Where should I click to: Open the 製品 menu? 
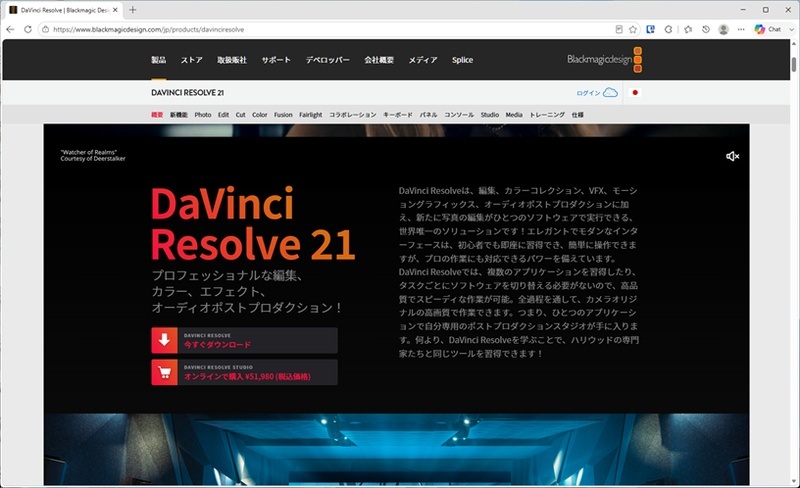click(158, 60)
